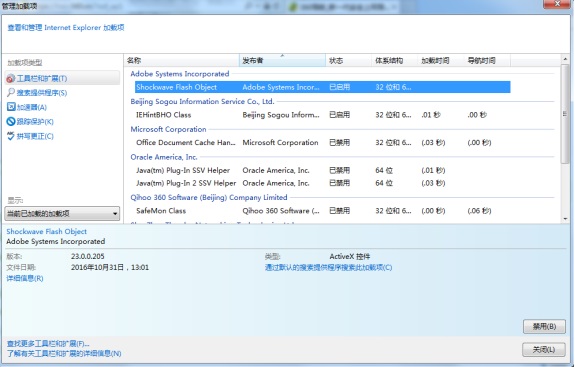This screenshot has height=367, width=575.
Task: Click Microsoft Corporation publisher cell
Action: point(280,143)
